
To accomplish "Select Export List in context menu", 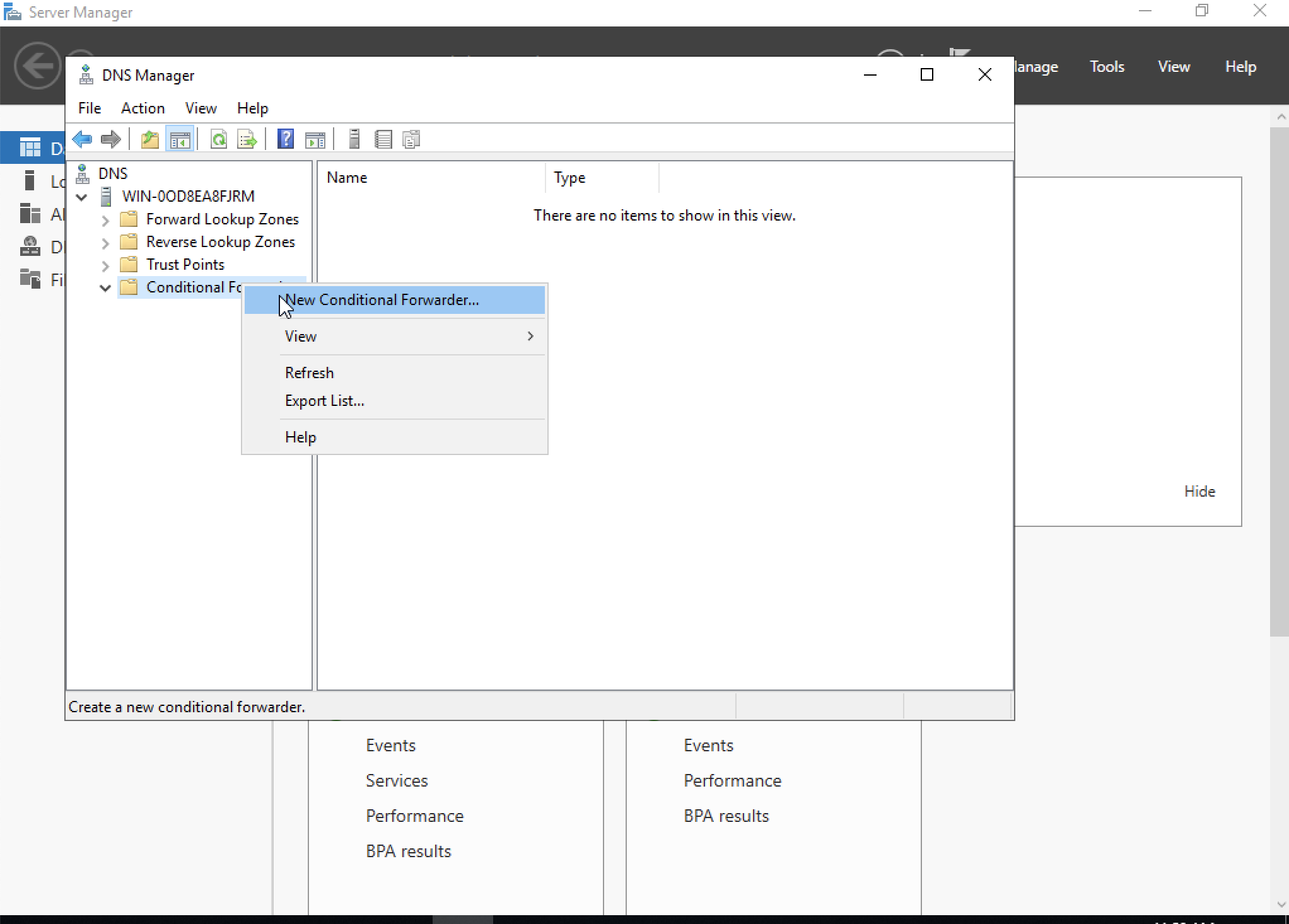I will 324,401.
